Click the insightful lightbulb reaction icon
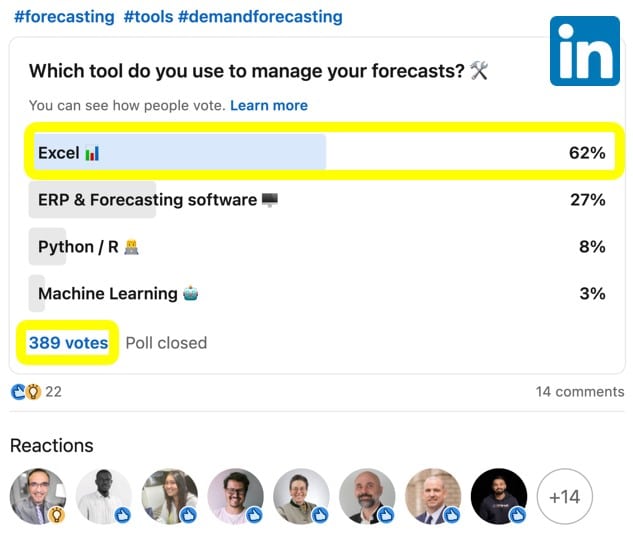Screen dimensions: 633x536 pyautogui.click(x=34, y=392)
